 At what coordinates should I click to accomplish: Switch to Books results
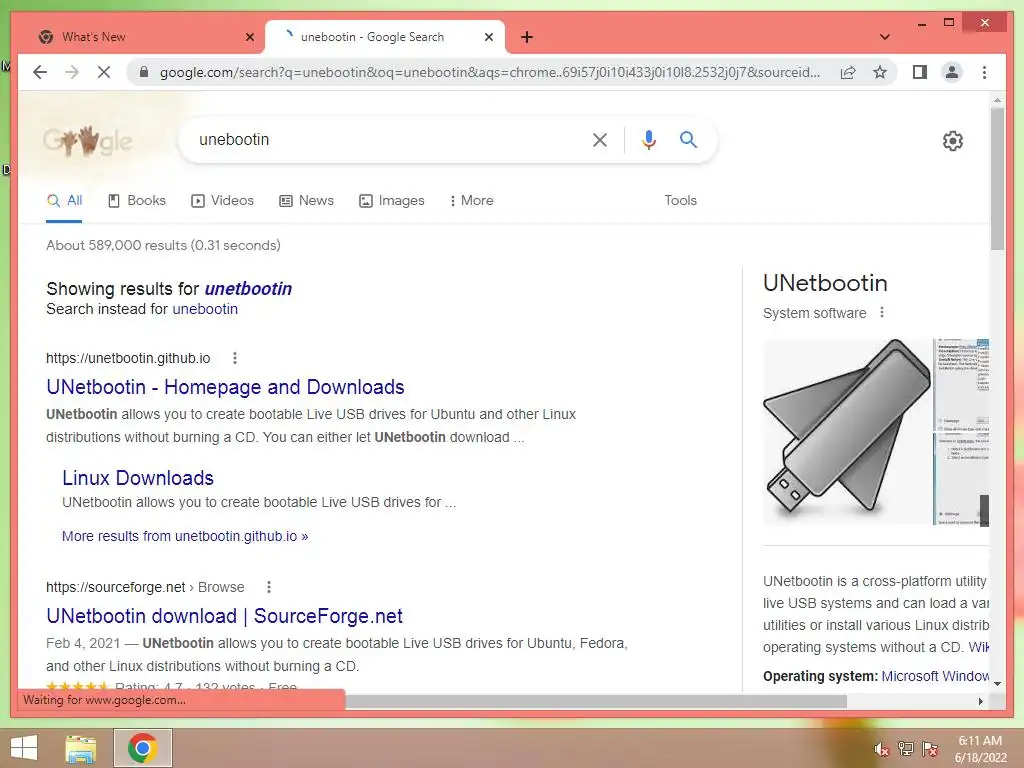click(x=136, y=200)
